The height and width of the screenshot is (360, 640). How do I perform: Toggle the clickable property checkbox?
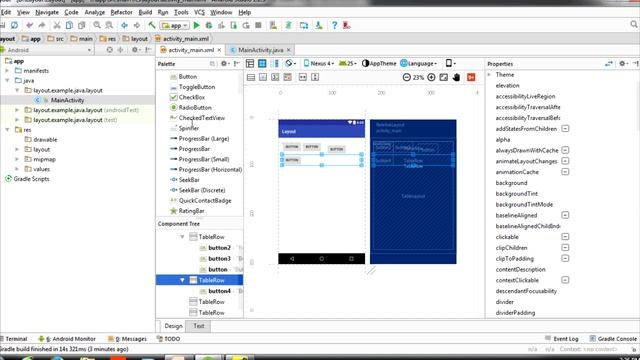click(565, 237)
